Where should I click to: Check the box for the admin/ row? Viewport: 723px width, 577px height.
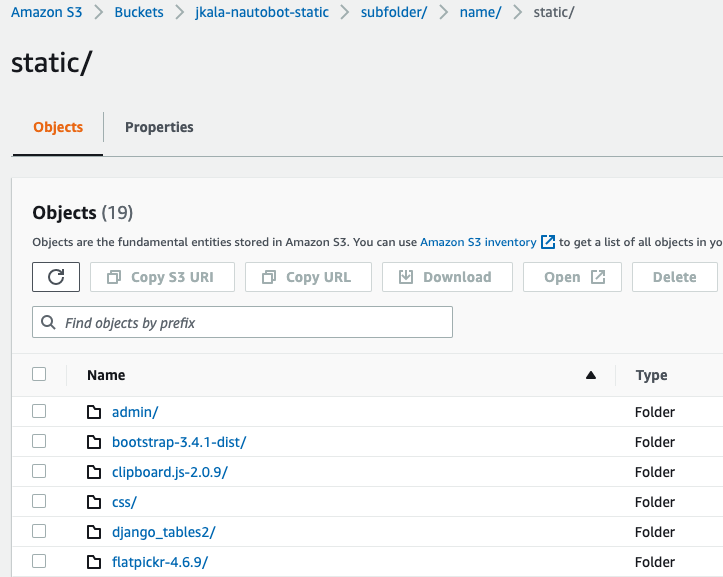click(39, 411)
